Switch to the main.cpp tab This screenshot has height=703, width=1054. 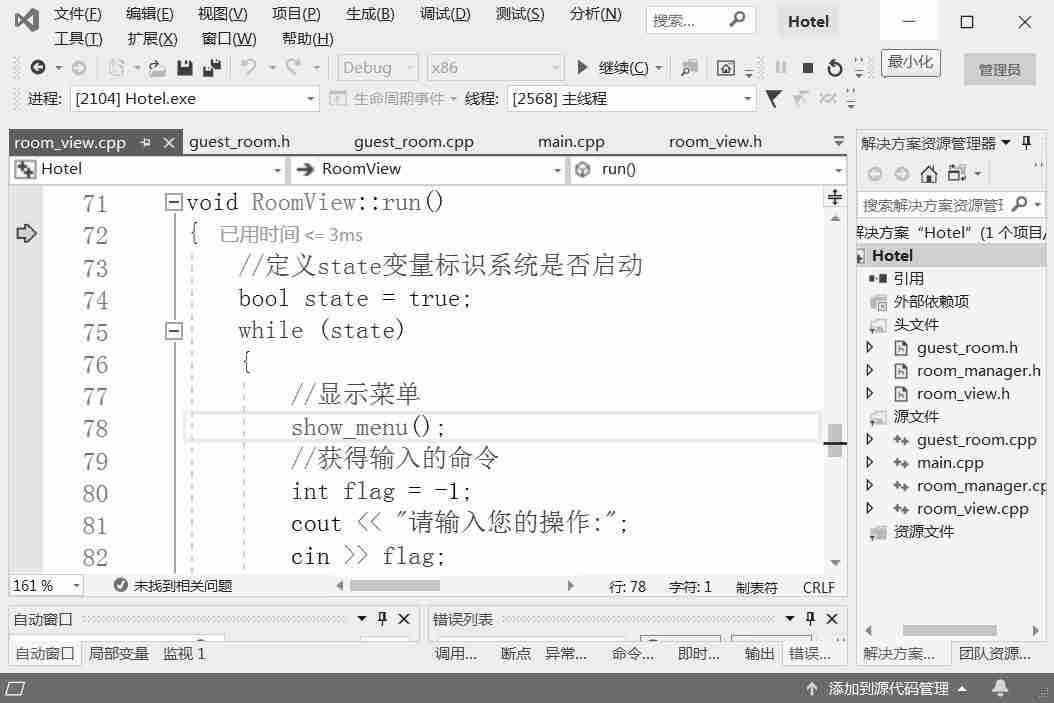point(571,142)
